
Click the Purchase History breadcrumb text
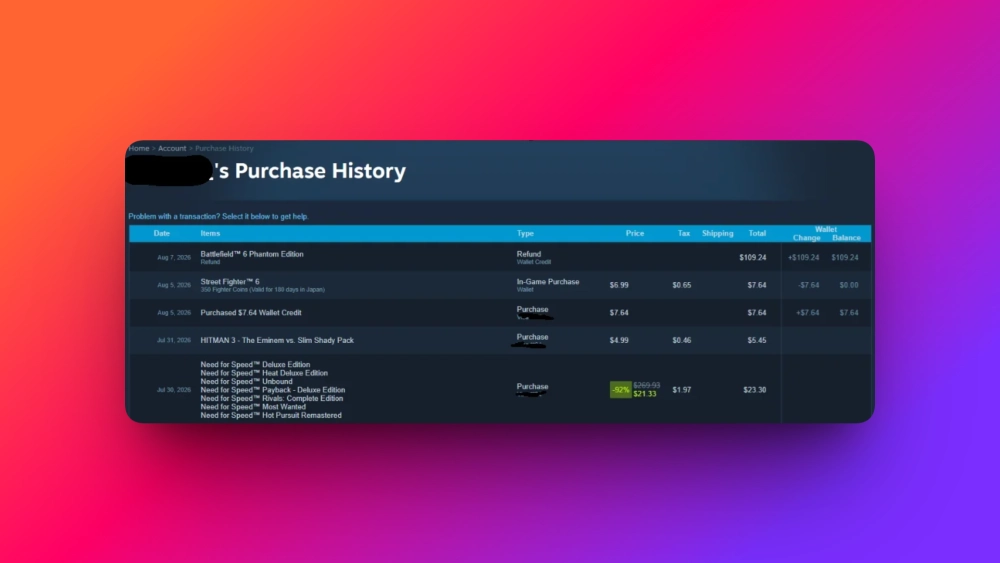224,148
